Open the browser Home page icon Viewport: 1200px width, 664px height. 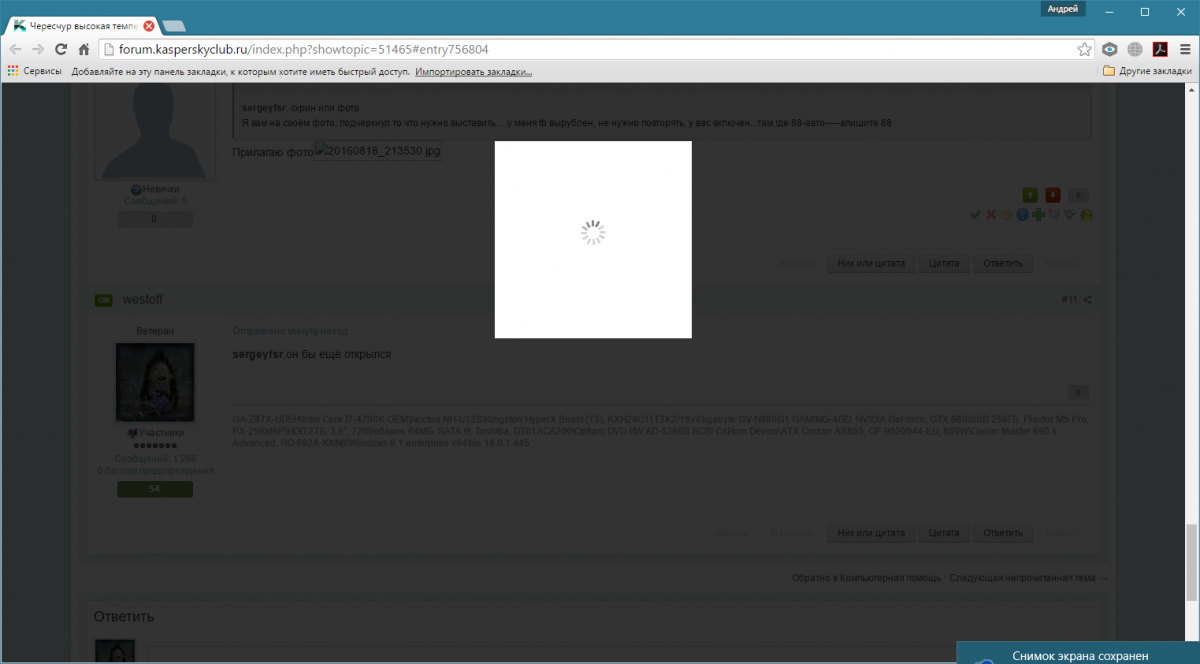[x=84, y=49]
